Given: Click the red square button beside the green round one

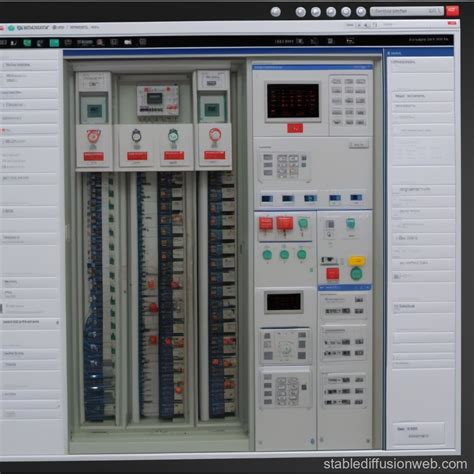Looking at the screenshot, I should pos(332,274).
